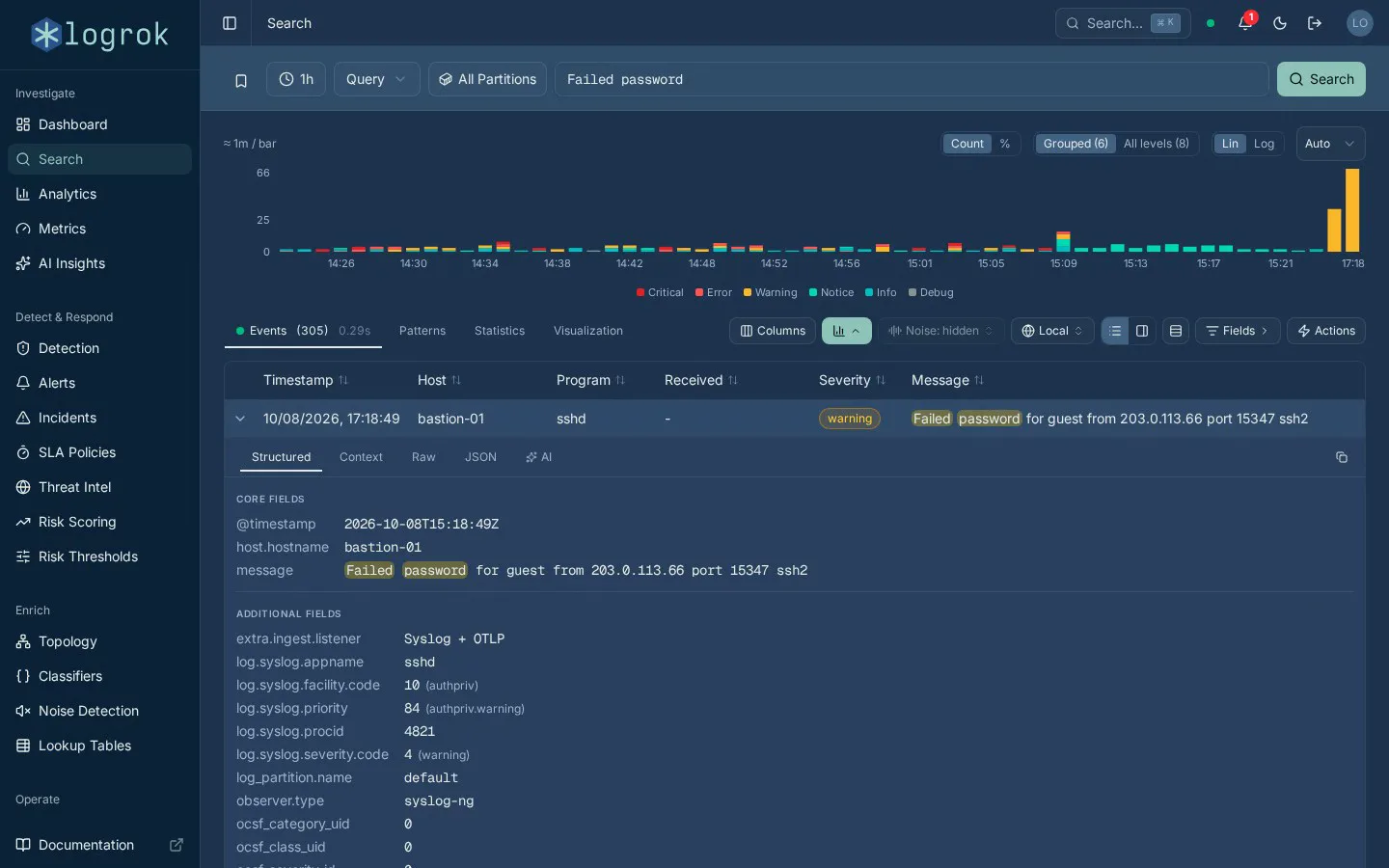Sort by Message column arrows
1389x868 pixels.
coord(979,380)
